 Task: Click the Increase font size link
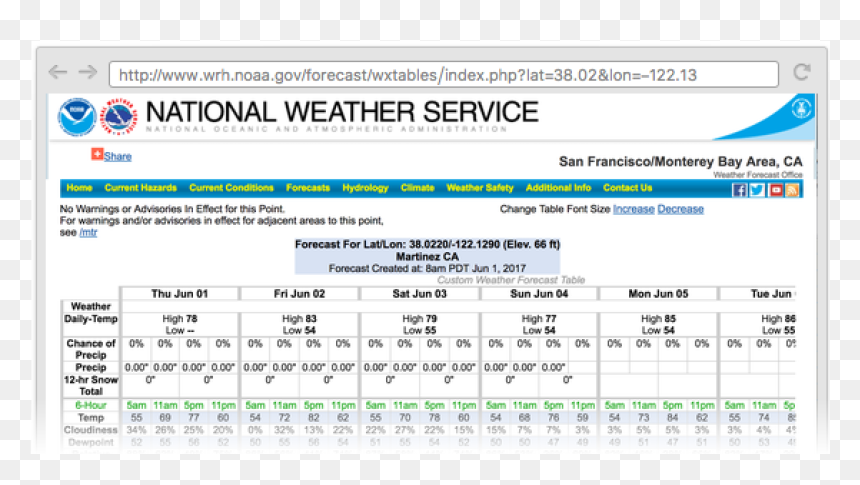click(633, 209)
